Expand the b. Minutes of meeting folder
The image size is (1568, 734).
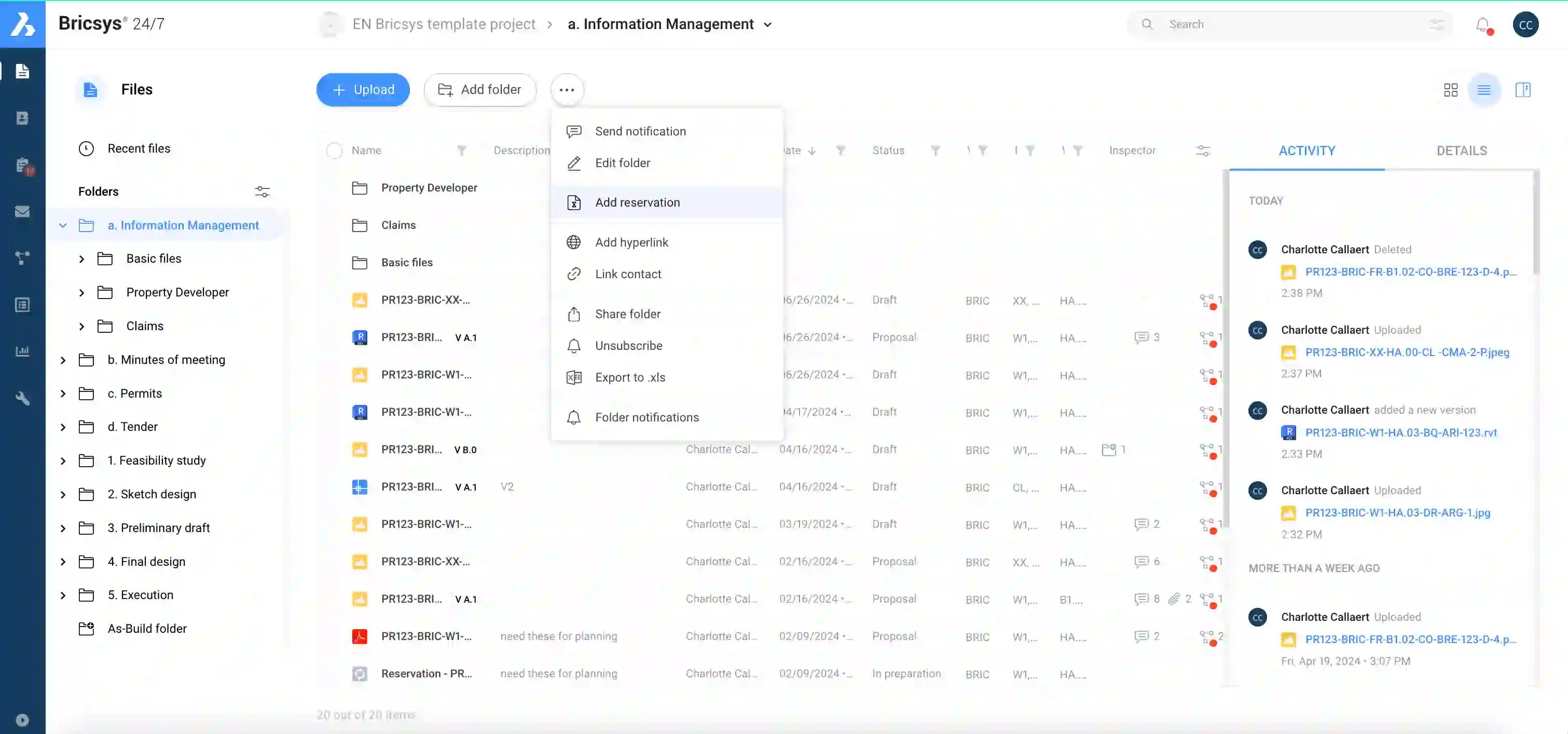(63, 360)
